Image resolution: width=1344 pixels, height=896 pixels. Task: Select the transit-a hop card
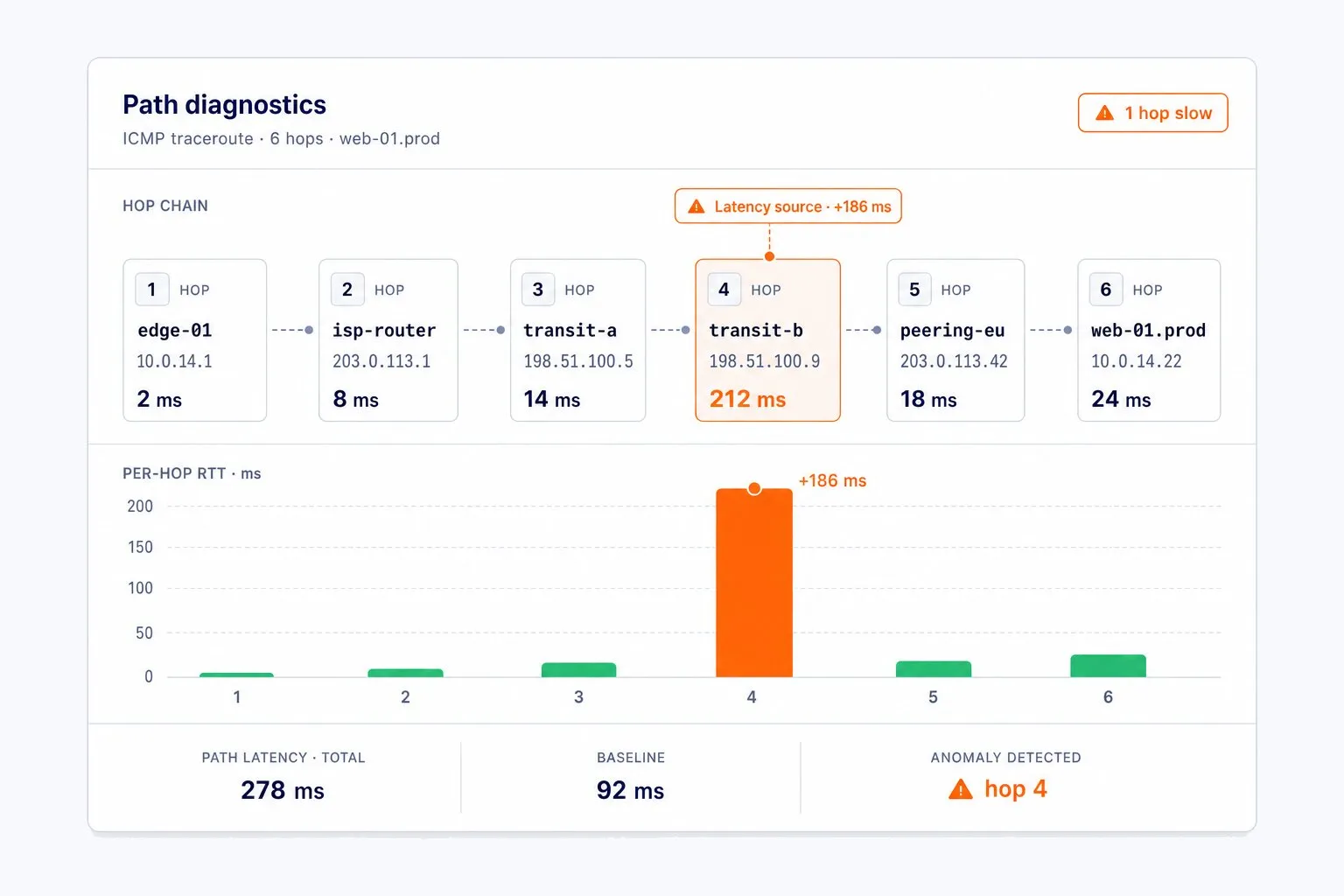pyautogui.click(x=577, y=340)
